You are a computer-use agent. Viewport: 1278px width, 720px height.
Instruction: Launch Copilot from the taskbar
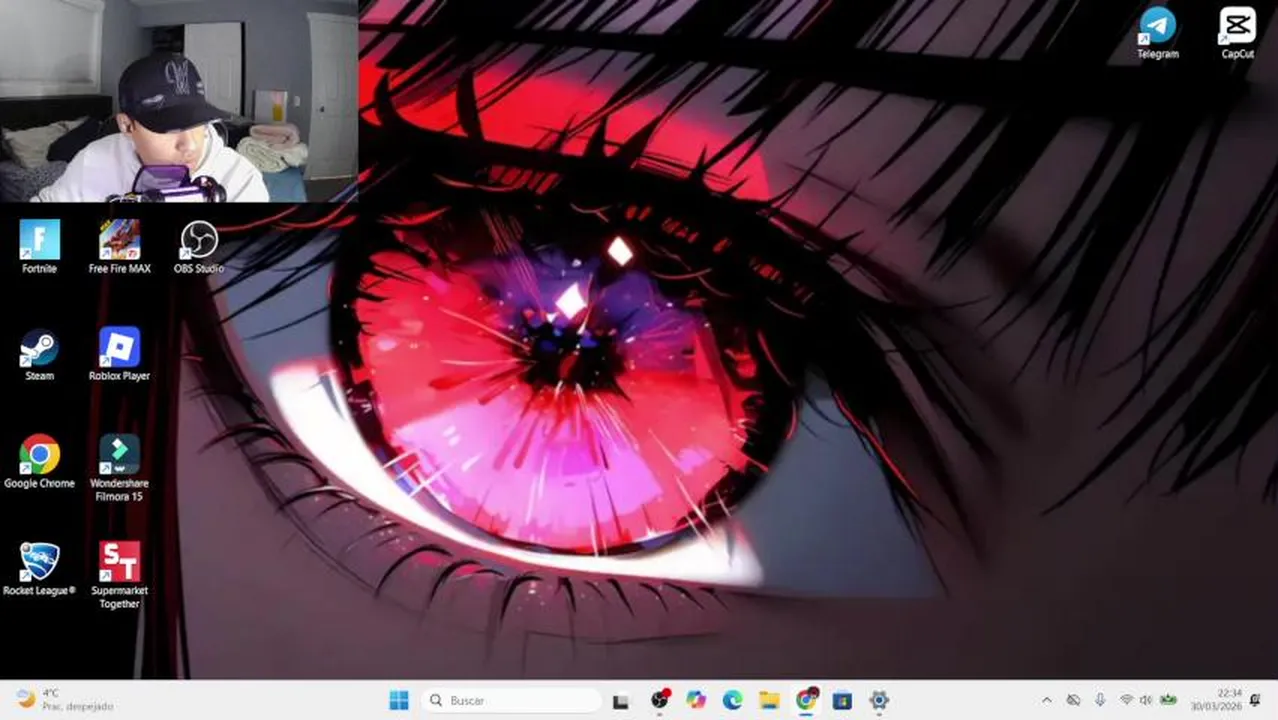point(696,700)
